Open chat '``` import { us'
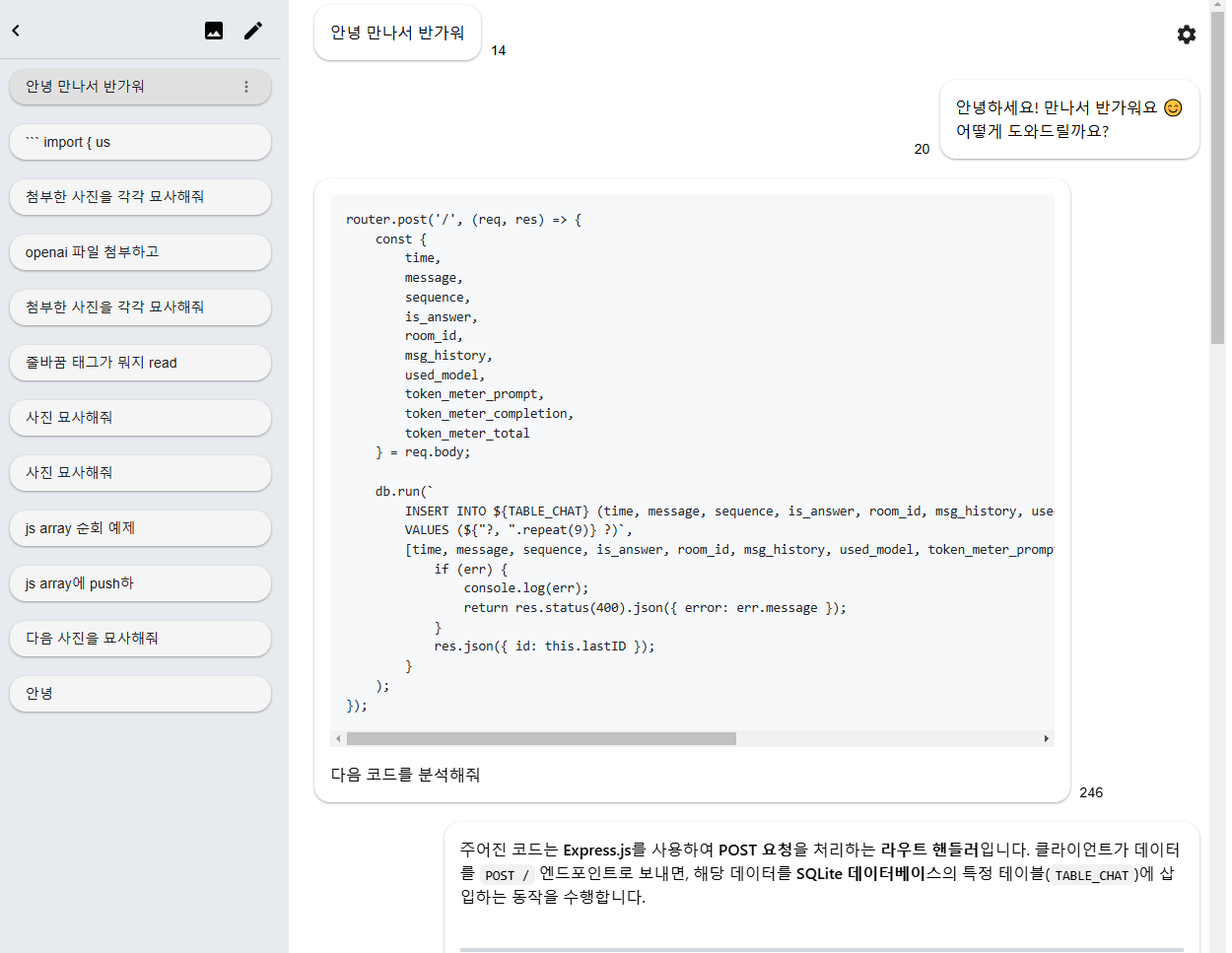 point(140,142)
